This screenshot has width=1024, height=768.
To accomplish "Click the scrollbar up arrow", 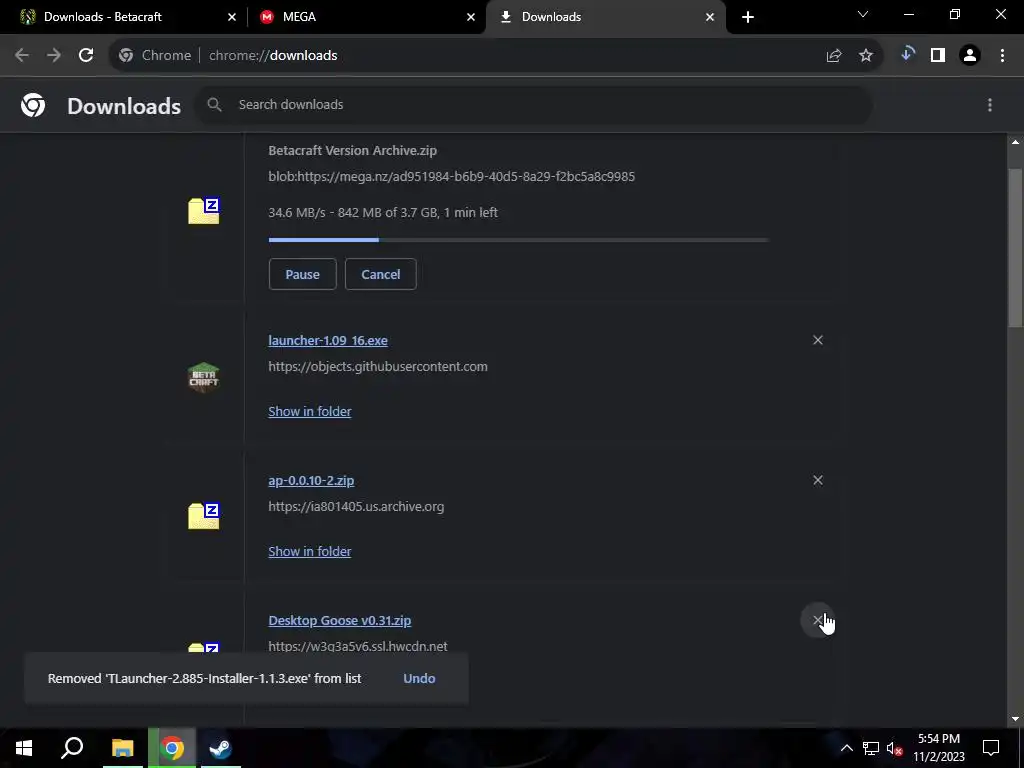I will (1016, 142).
